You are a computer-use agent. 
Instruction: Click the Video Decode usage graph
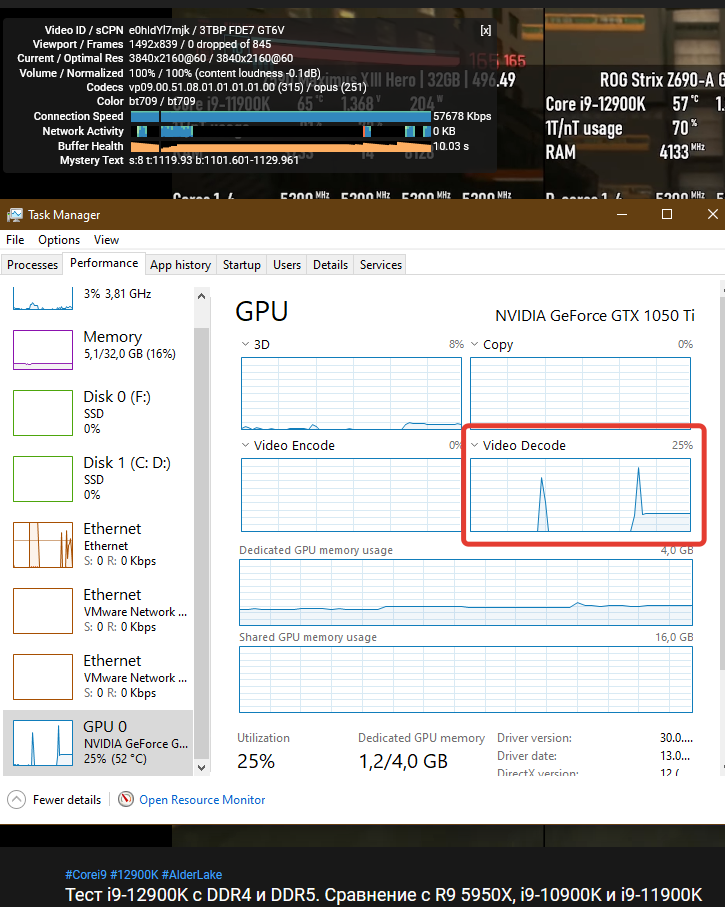(x=580, y=495)
